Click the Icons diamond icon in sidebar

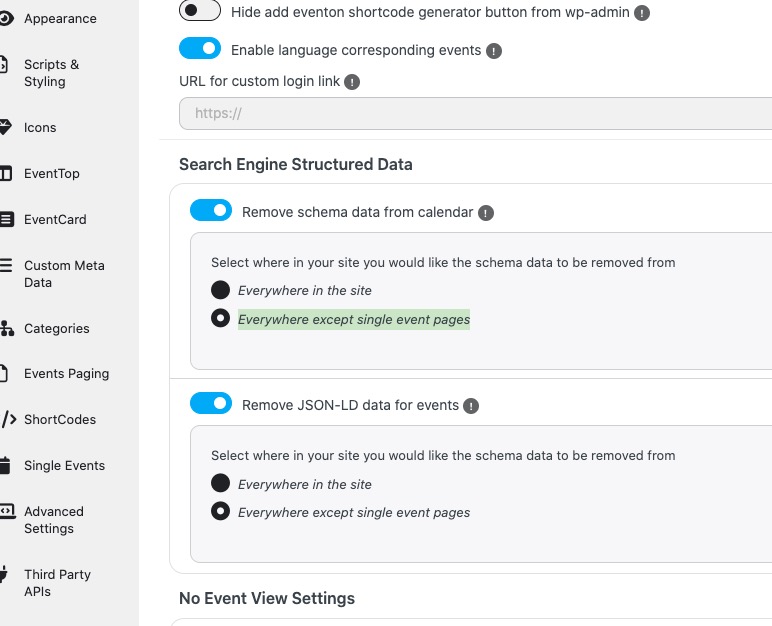click(x=5, y=127)
